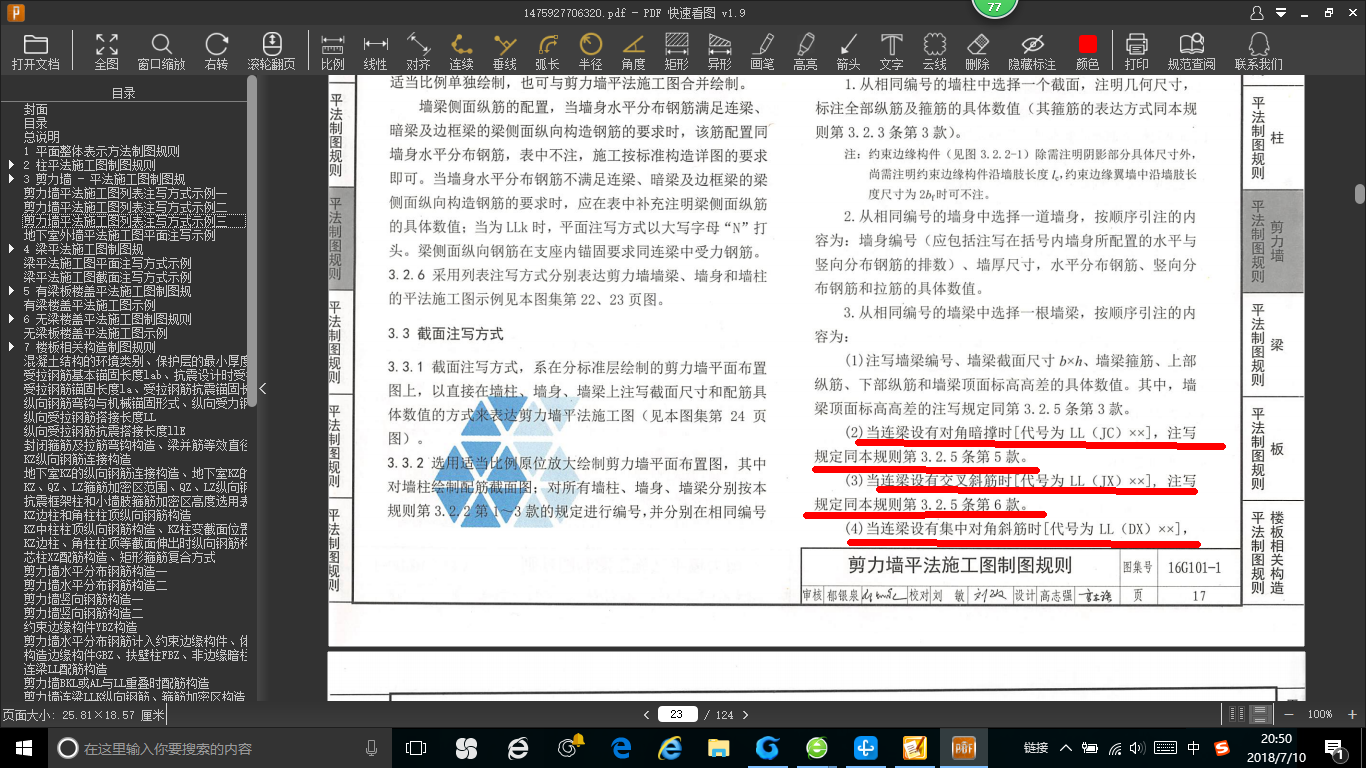The height and width of the screenshot is (768, 1366).
Task: Click the 删除 eraser tool
Action: point(978,51)
